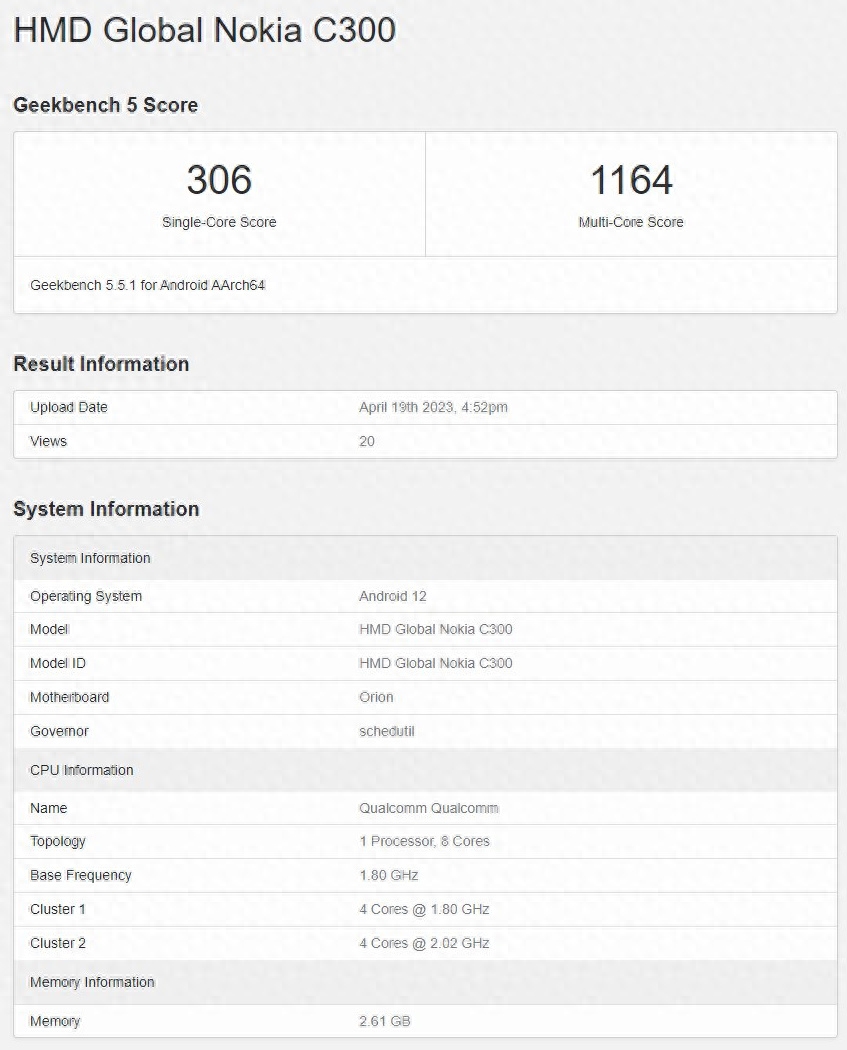Click the Qualcomm Qualcomm processor name
847x1050 pixels.
[x=428, y=808]
